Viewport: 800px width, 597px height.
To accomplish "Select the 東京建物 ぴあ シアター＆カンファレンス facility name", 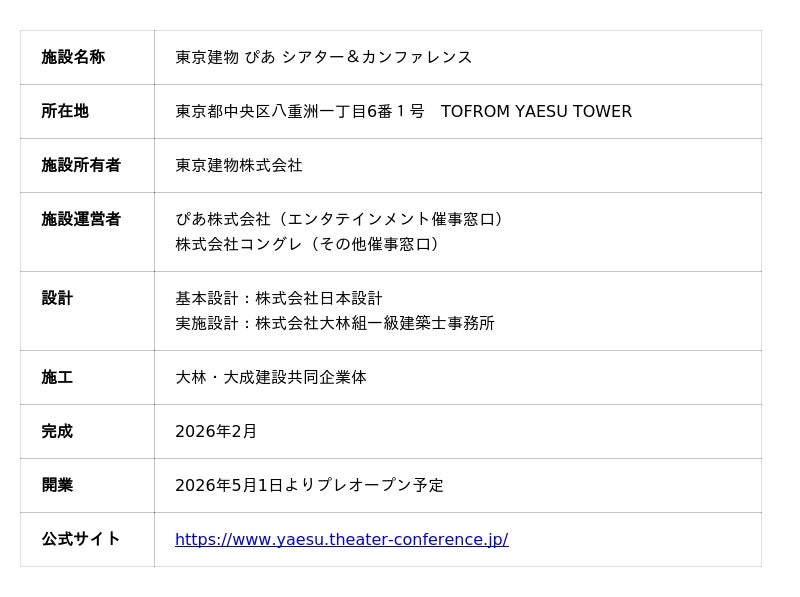I will pyautogui.click(x=323, y=57).
